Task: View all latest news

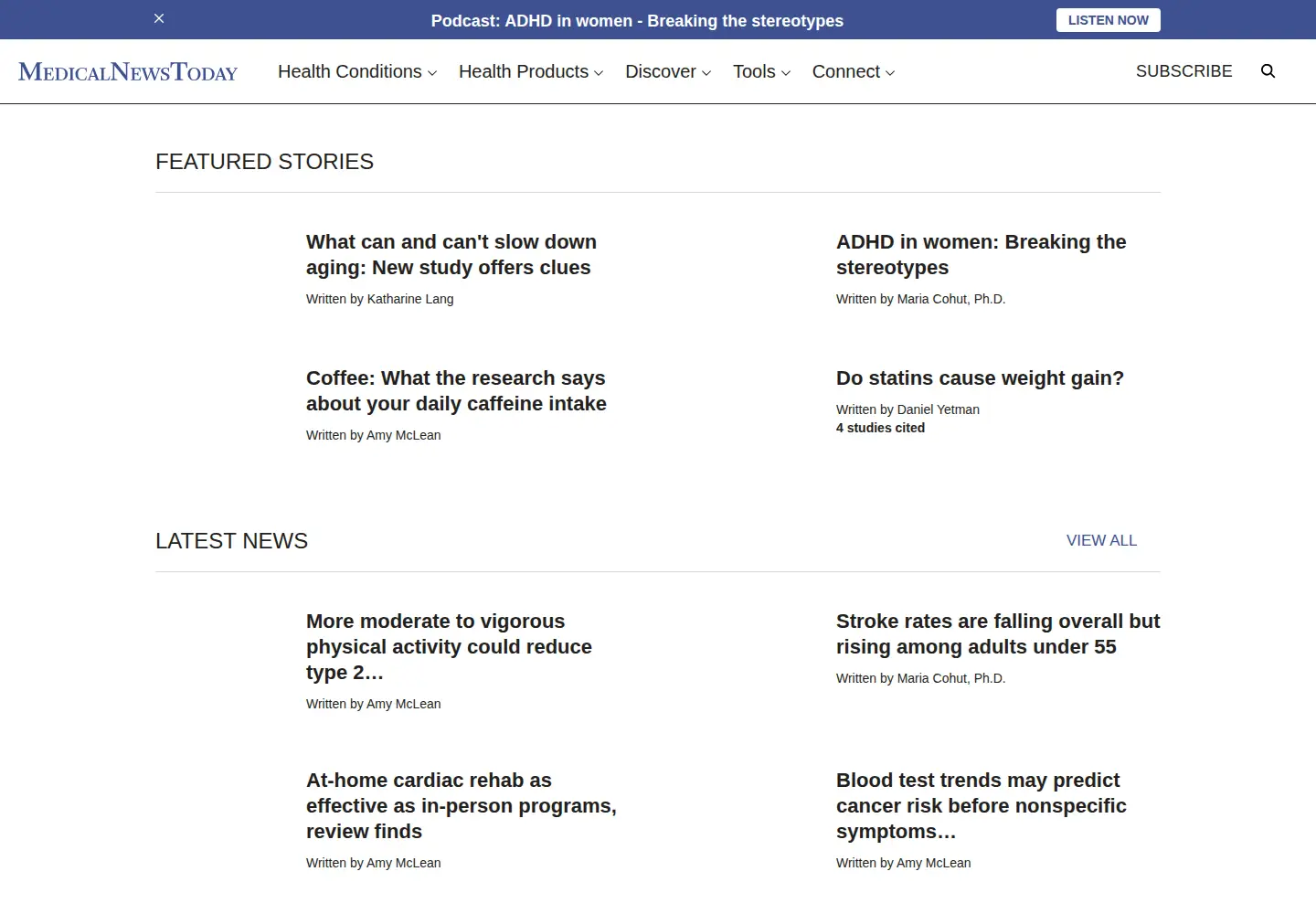Action: 1101,540
